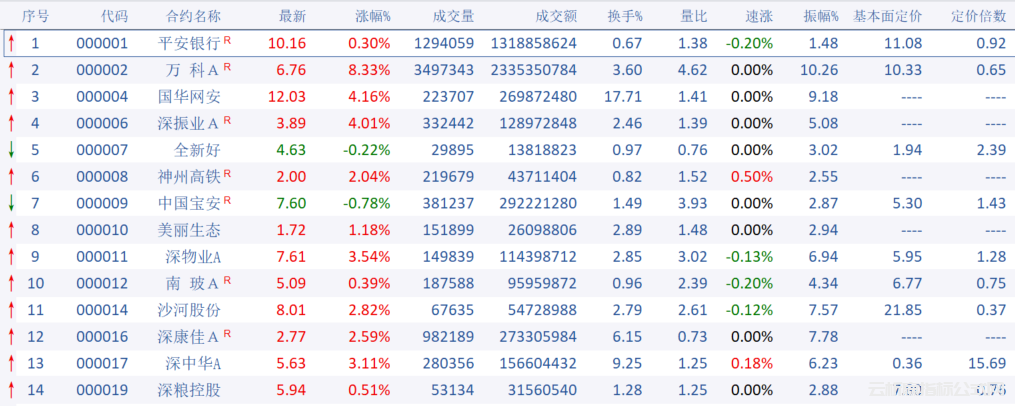Click the R marker beside 深振业A

[x=227, y=120]
